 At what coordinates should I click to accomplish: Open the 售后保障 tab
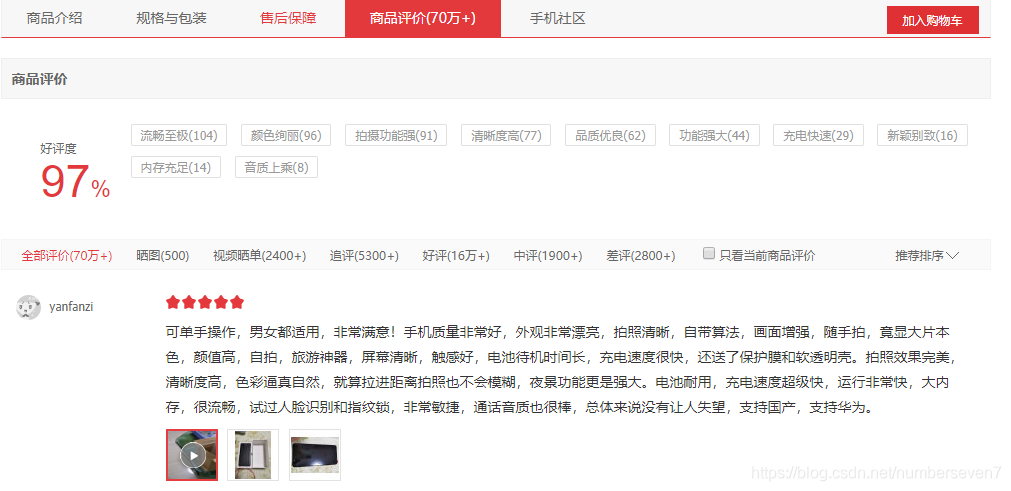[x=288, y=18]
